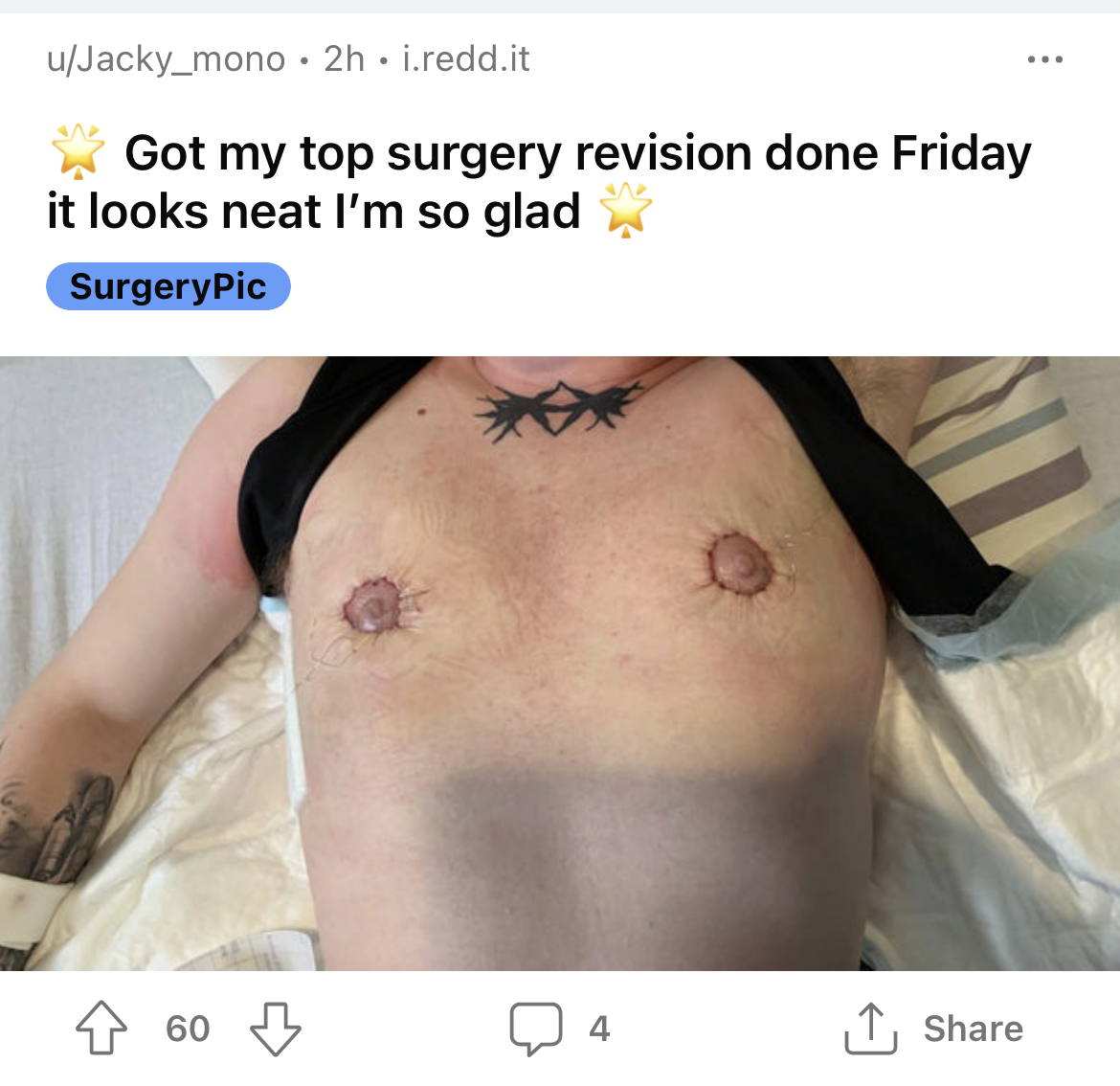The height and width of the screenshot is (1086, 1120).
Task: Click the star emoji after 'so glad'
Action: (x=625, y=210)
